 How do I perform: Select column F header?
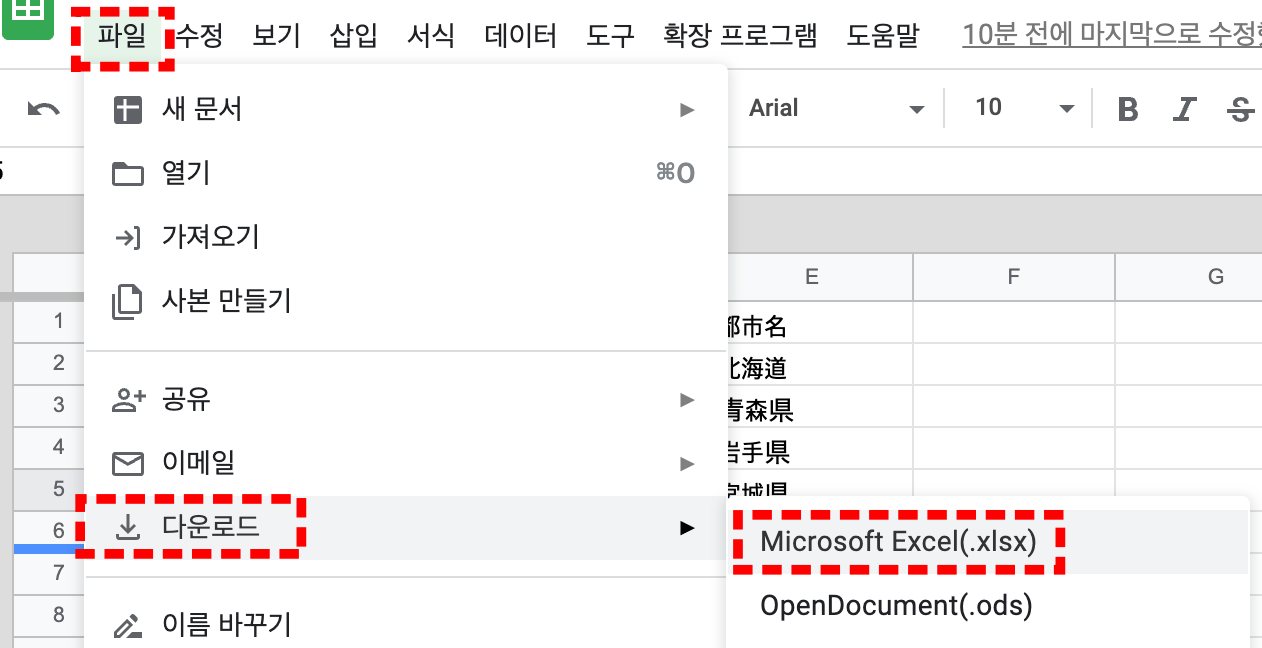1014,277
